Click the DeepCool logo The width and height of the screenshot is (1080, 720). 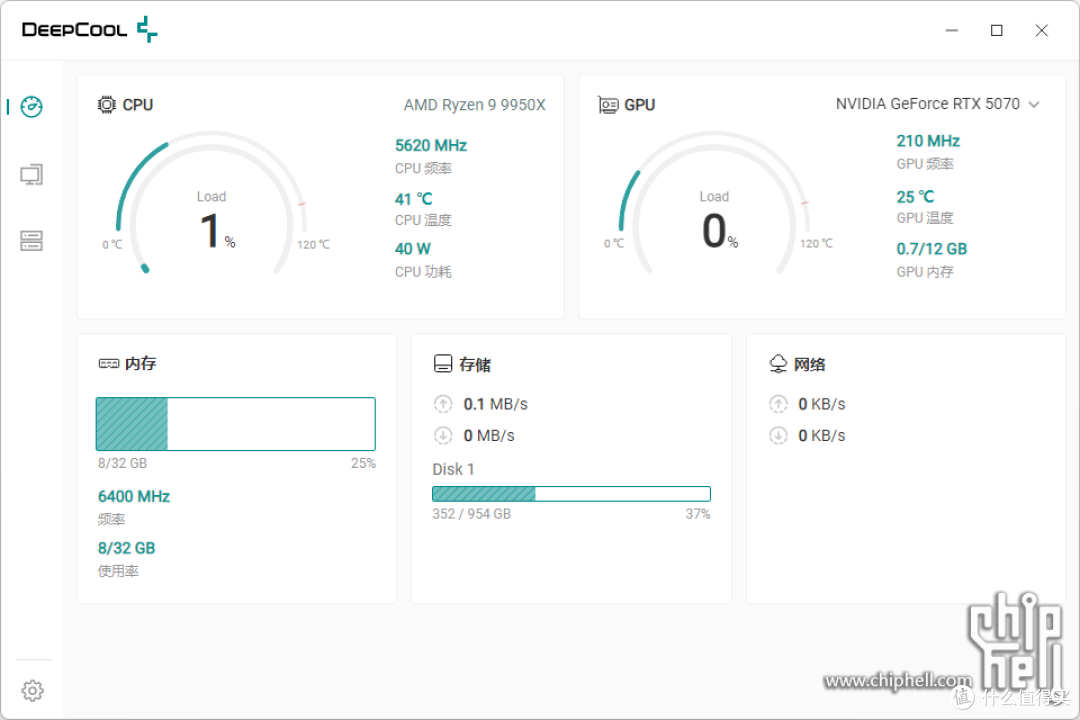point(90,30)
